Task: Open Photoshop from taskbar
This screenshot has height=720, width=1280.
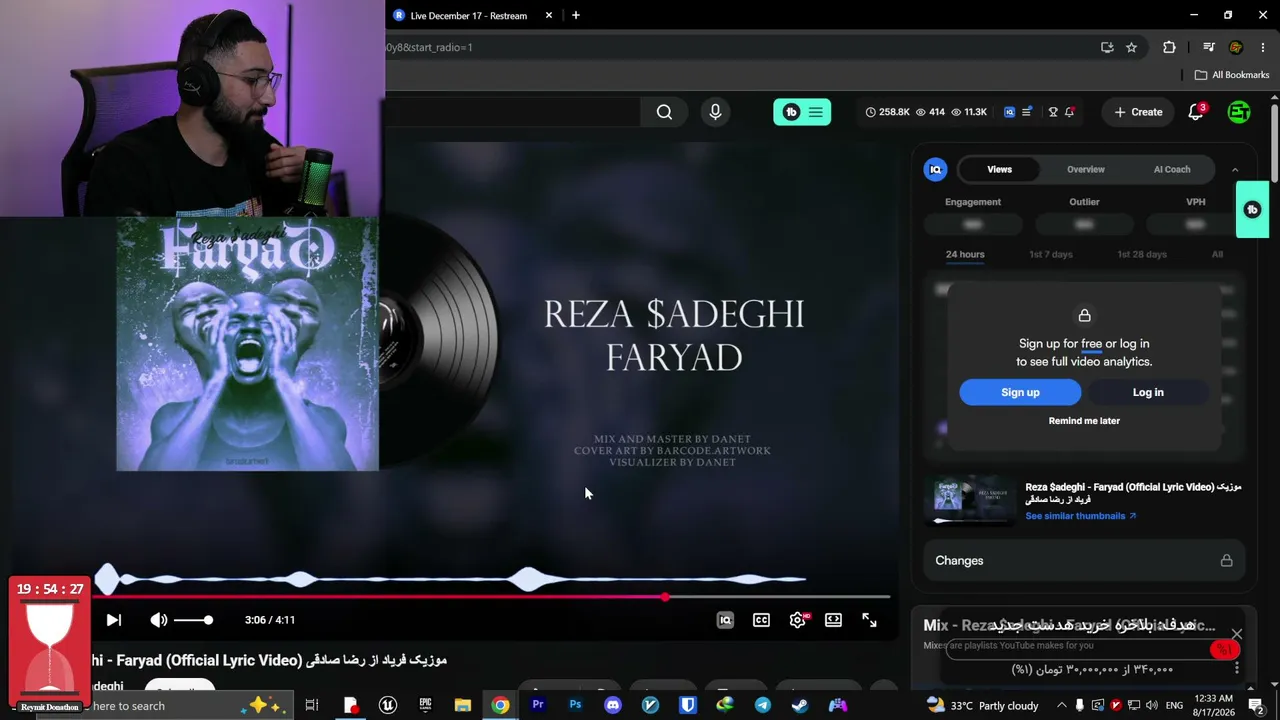Action: pyautogui.click(x=575, y=706)
